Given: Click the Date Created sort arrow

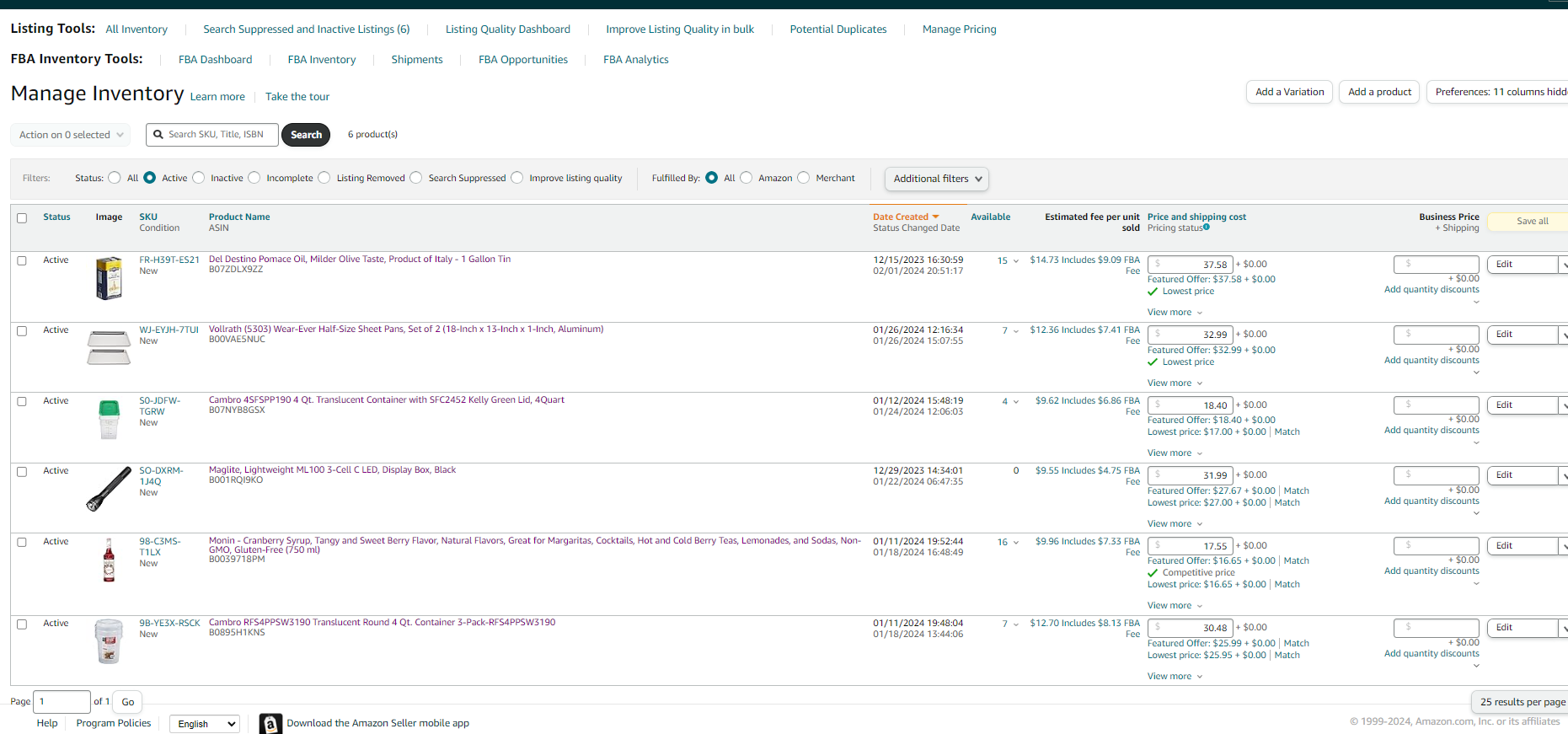Looking at the screenshot, I should (935, 217).
